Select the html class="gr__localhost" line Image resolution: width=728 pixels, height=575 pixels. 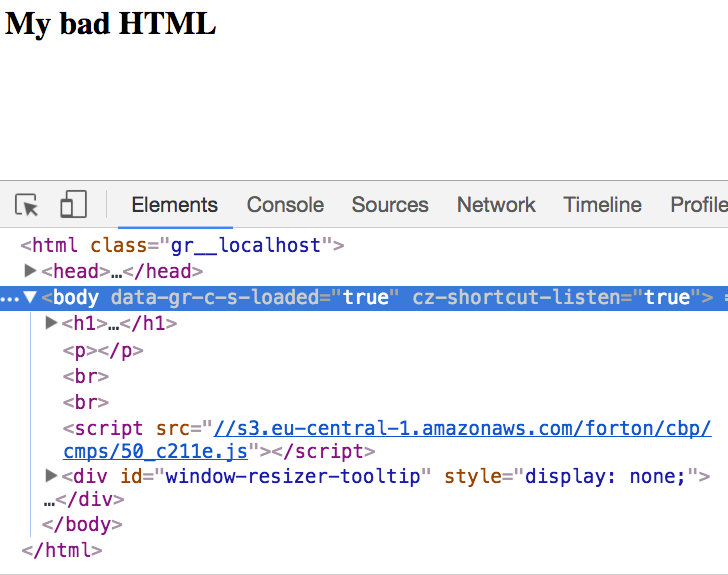click(182, 245)
